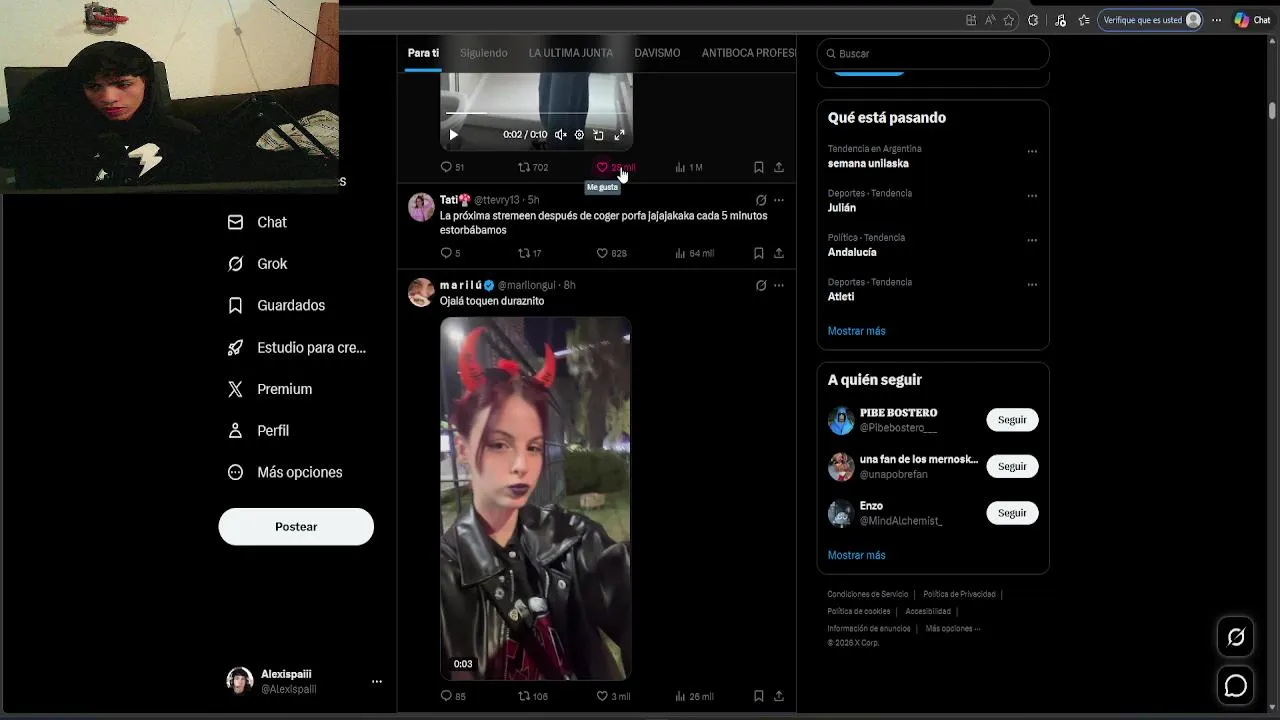This screenshot has width=1280, height=720.
Task: Repost the top video post (702)
Action: 533,167
